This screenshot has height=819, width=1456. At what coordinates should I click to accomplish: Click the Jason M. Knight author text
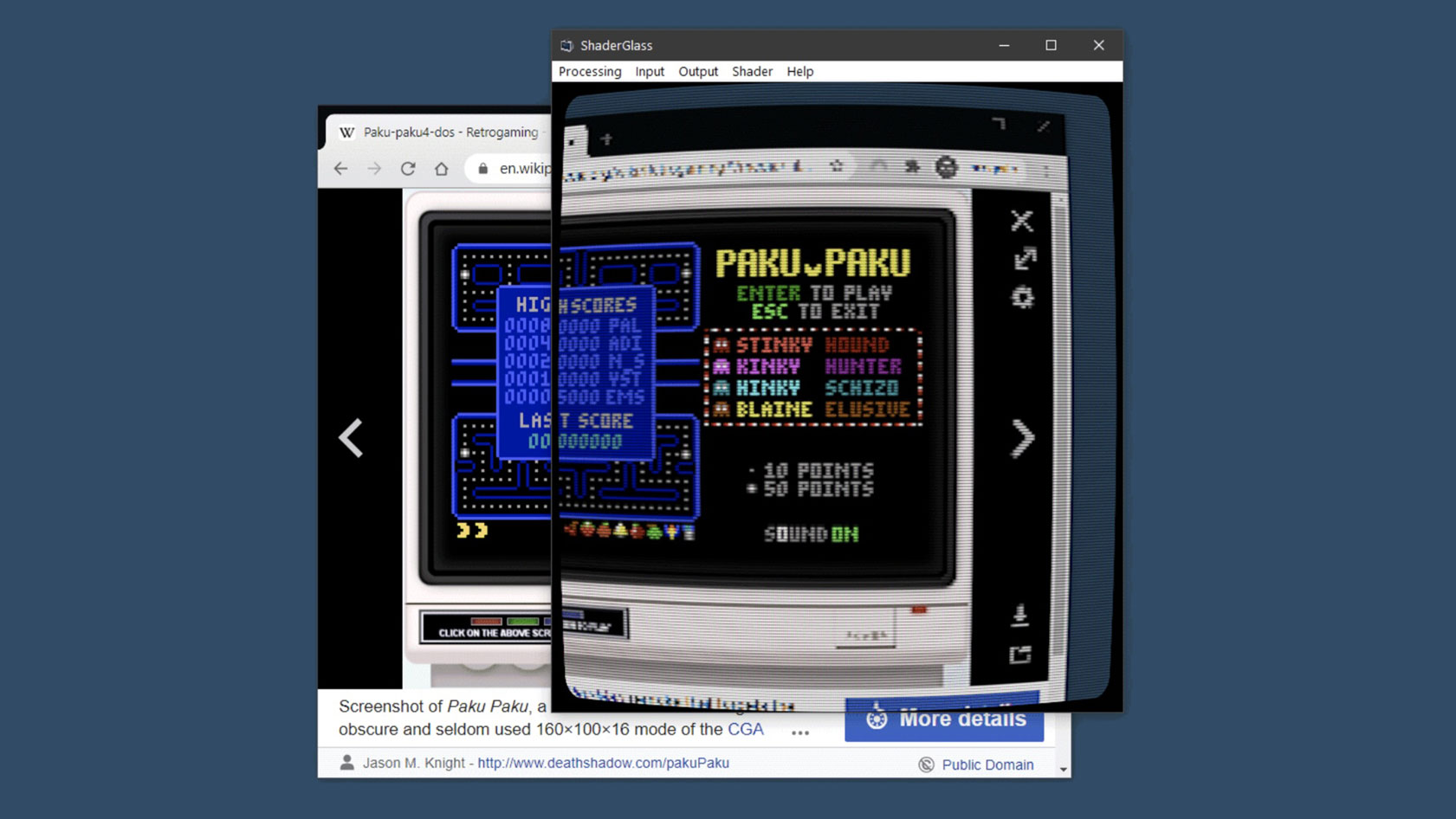414,763
